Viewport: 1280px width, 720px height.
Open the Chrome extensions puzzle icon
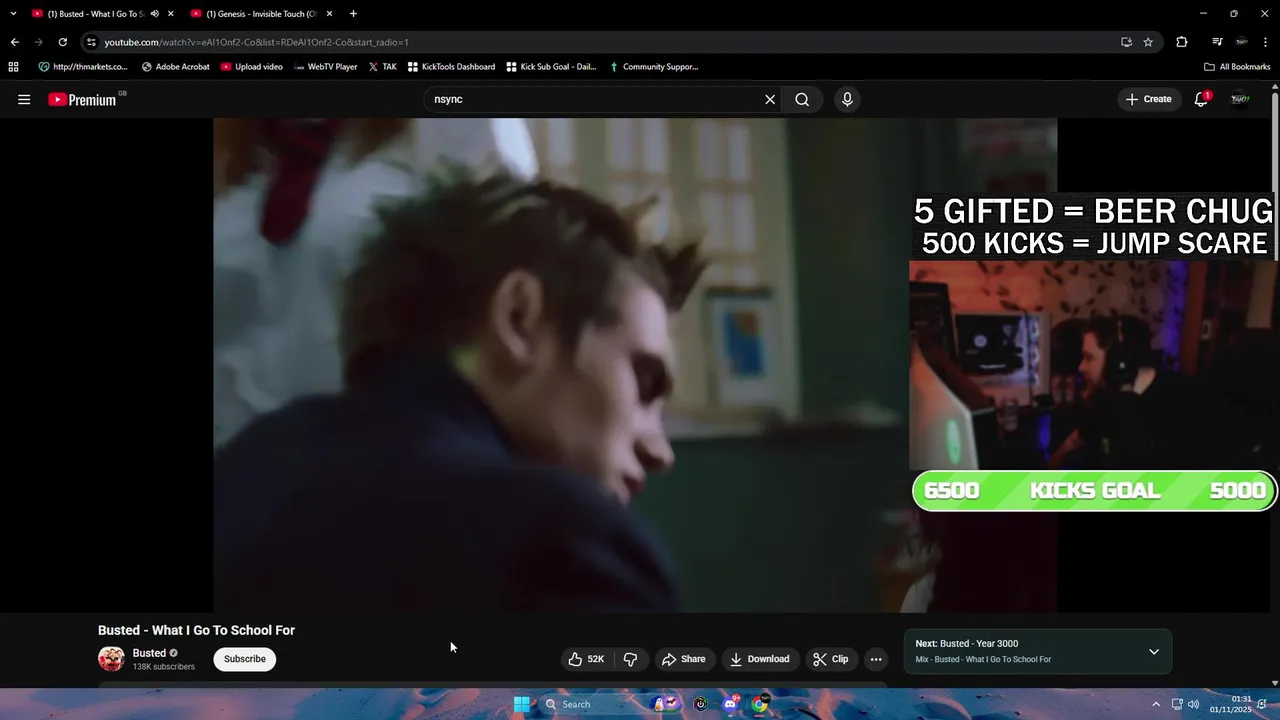click(x=1182, y=42)
